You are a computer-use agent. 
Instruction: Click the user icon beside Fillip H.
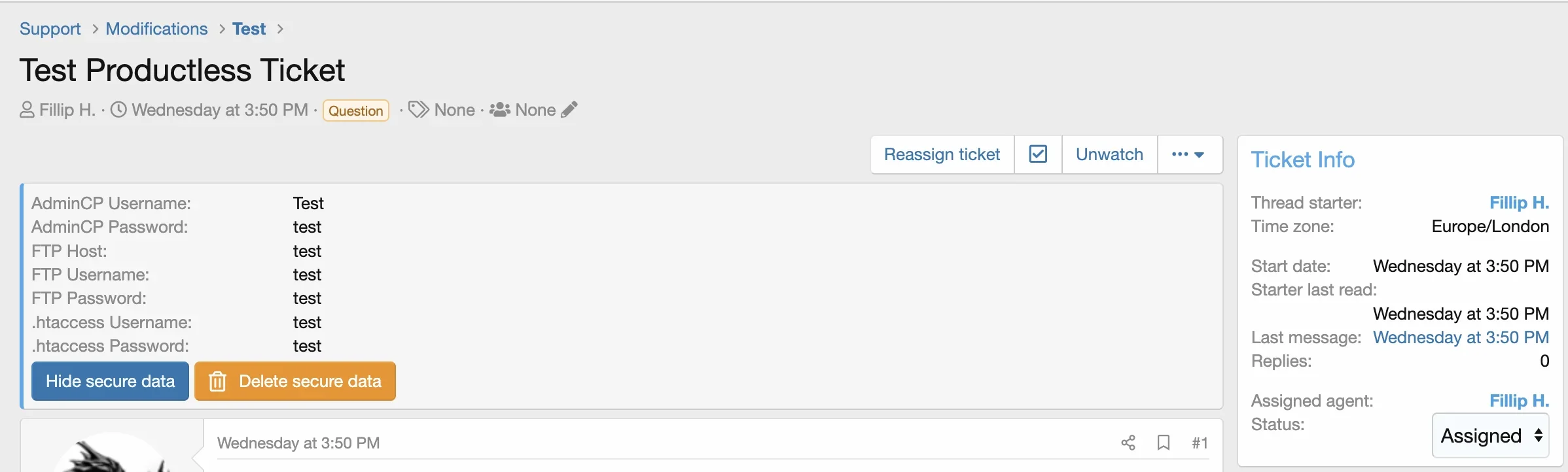[27, 109]
